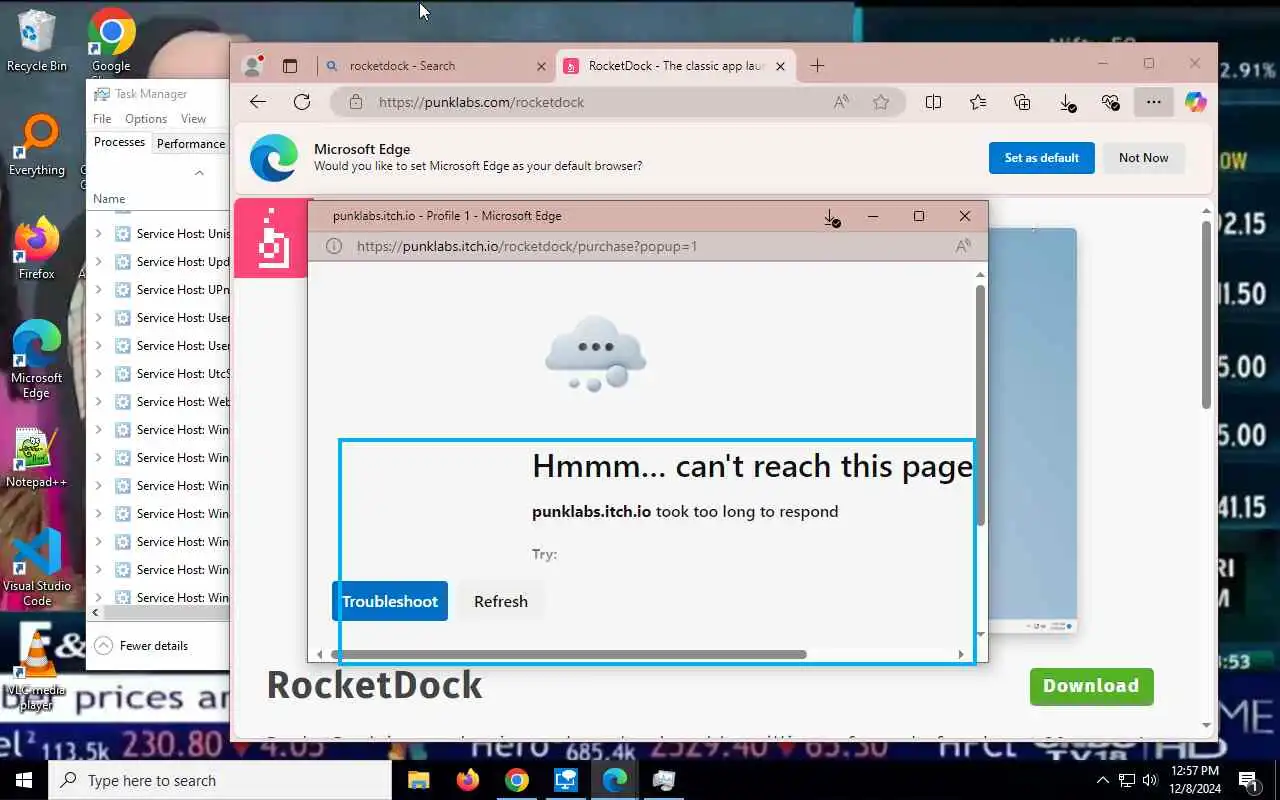The image size is (1280, 800).
Task: Open Notepad++ desktop shortcut
Action: 37,458
